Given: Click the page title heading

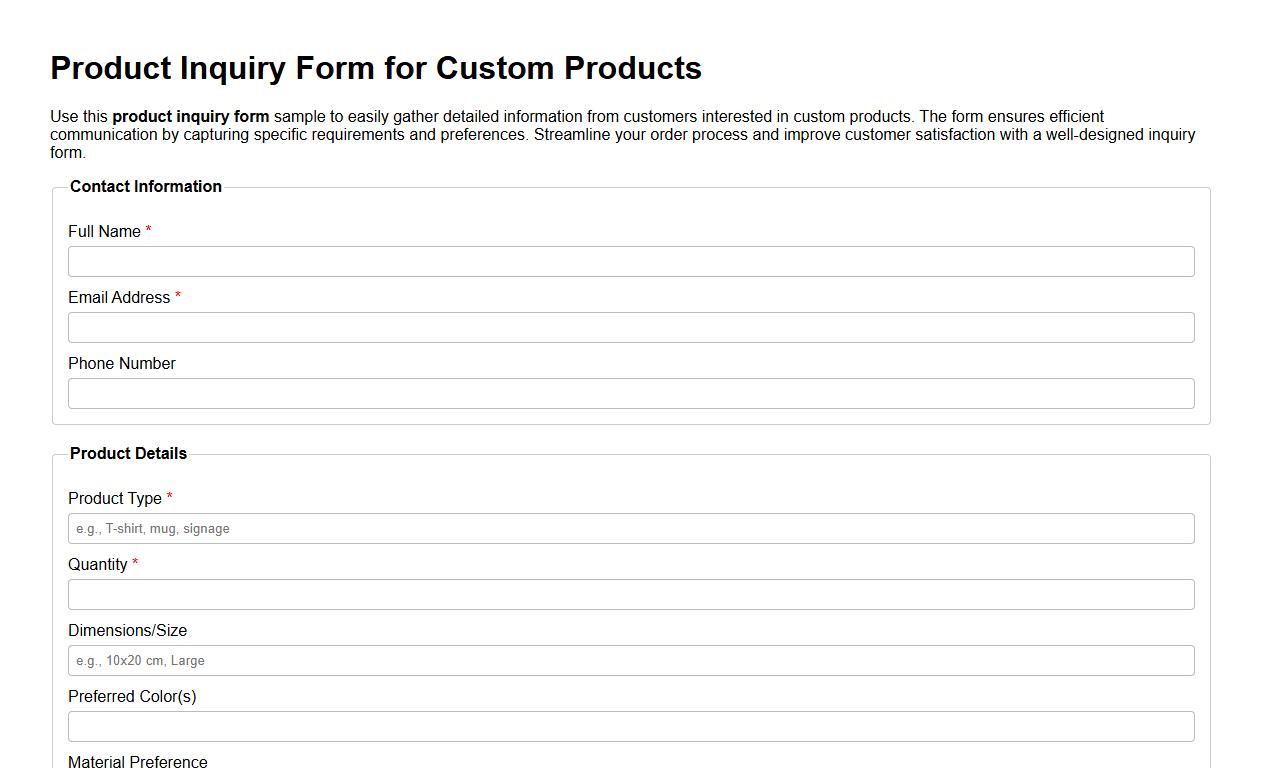Looking at the screenshot, I should 376,68.
